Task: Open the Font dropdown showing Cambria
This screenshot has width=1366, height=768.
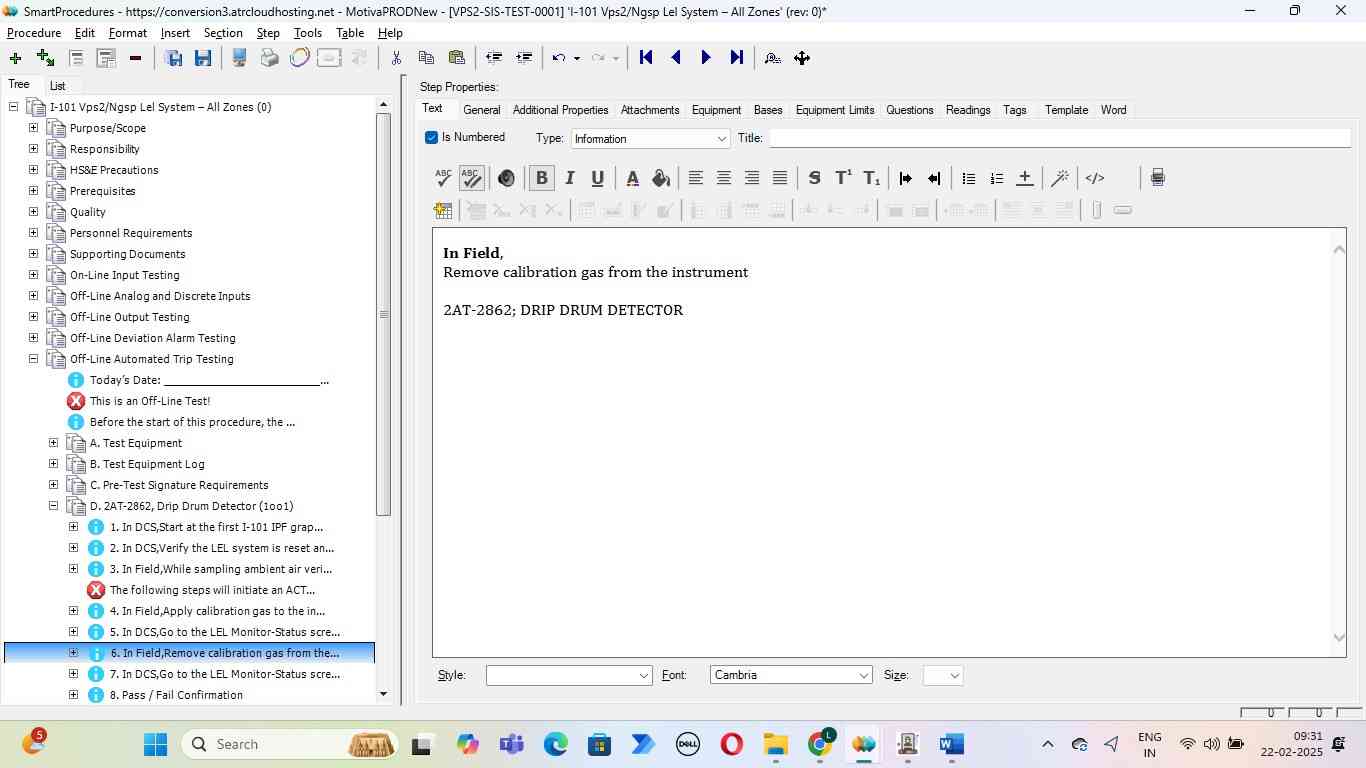Action: coord(791,676)
